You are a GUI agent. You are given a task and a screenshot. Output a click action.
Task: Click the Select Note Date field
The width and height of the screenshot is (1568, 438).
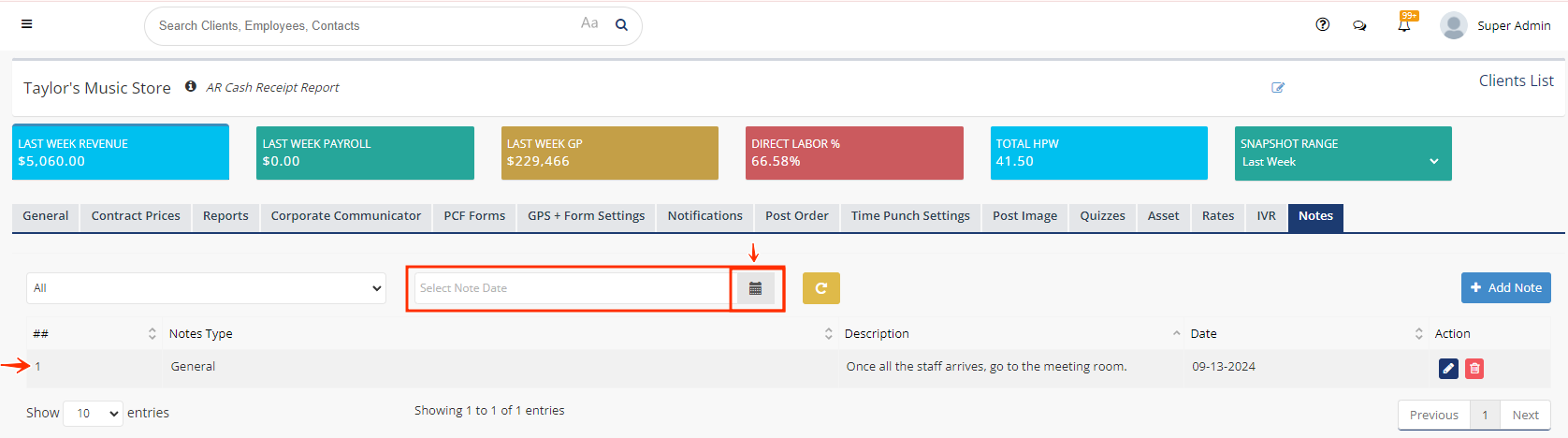click(x=571, y=288)
